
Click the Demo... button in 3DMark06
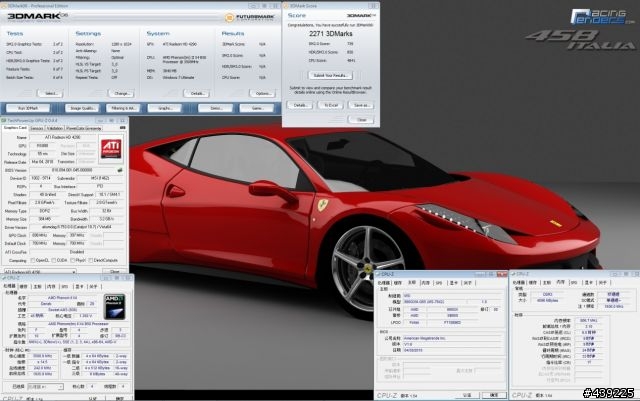pos(216,108)
